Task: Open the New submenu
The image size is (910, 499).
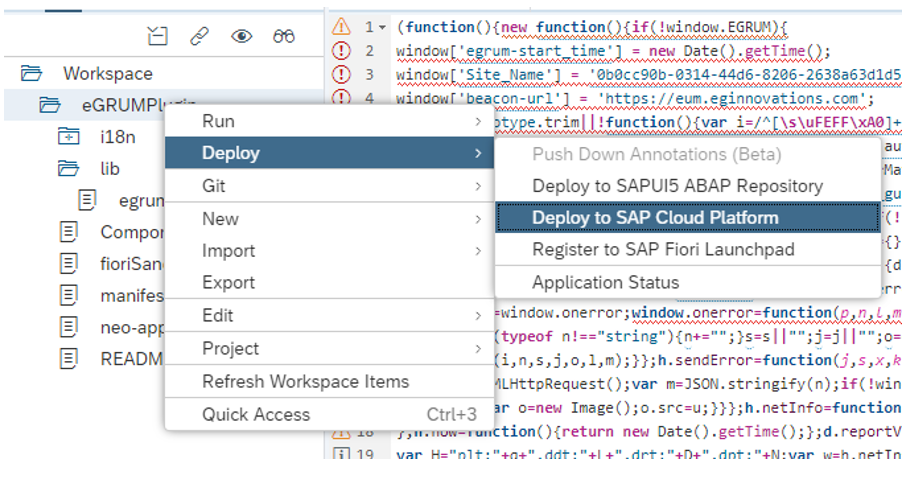Action: coord(329,219)
